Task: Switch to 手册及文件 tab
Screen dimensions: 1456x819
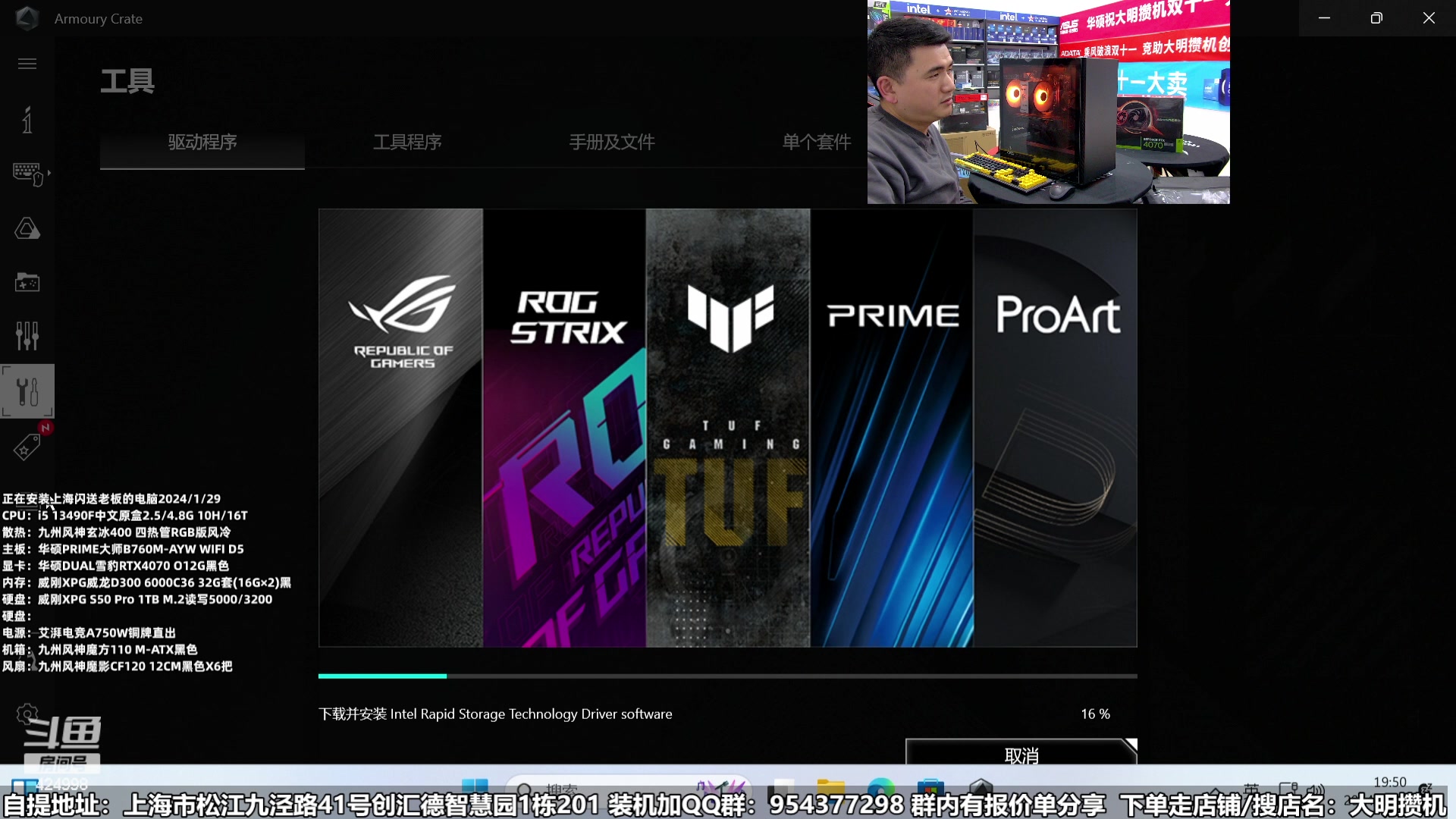Action: (612, 142)
